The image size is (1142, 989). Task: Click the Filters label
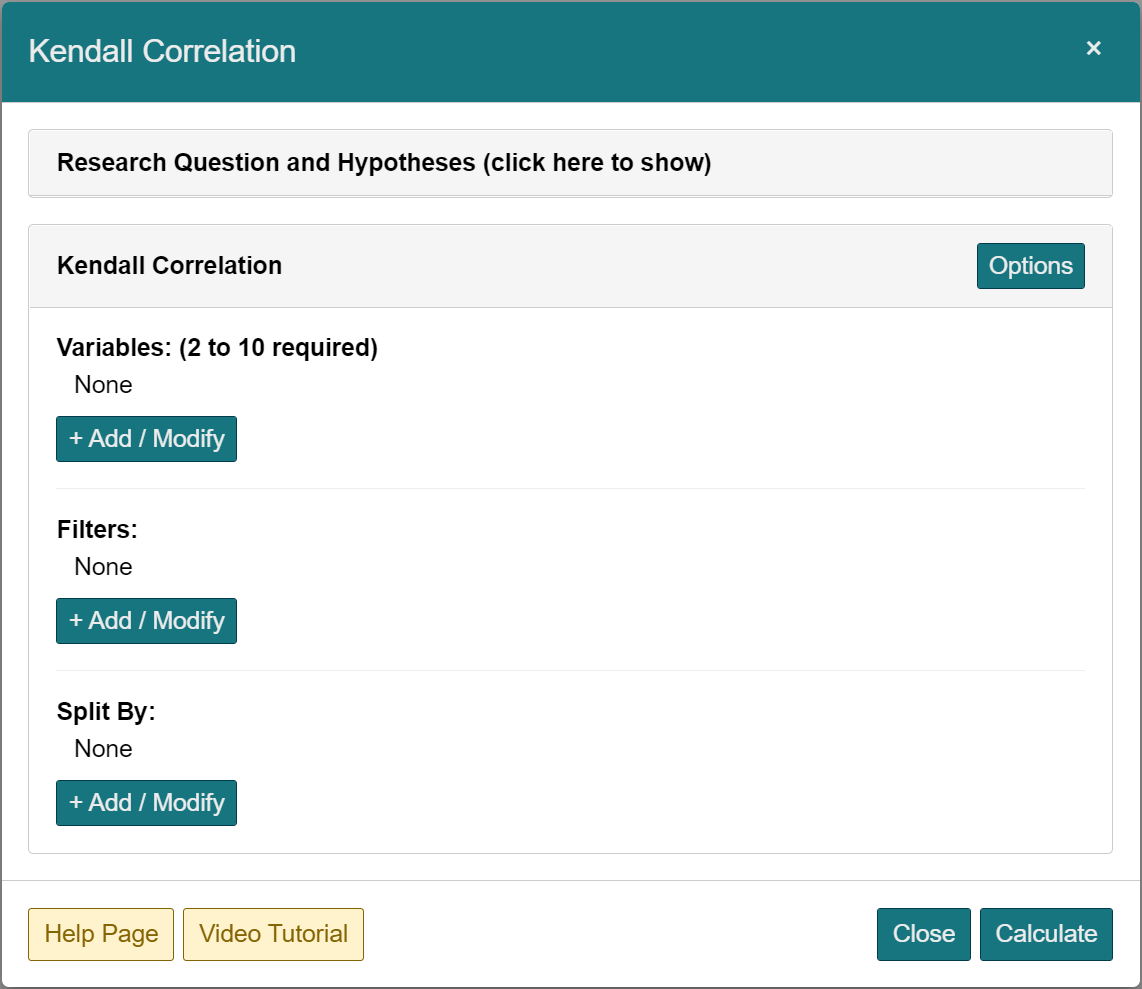97,530
